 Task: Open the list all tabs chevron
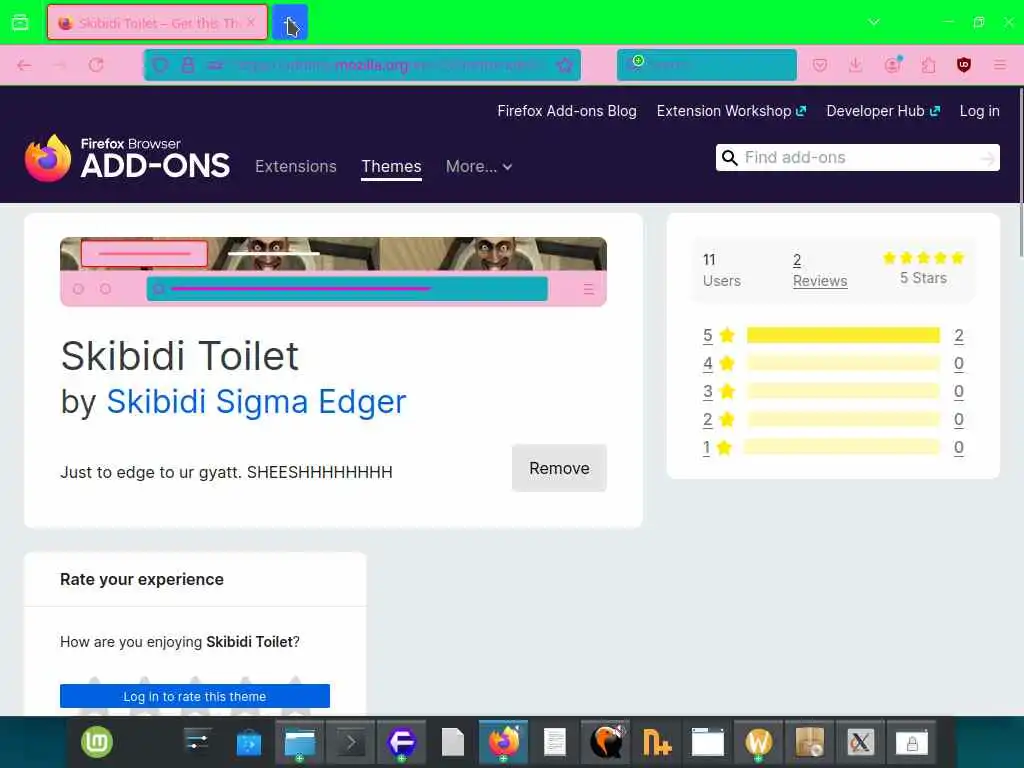point(874,22)
